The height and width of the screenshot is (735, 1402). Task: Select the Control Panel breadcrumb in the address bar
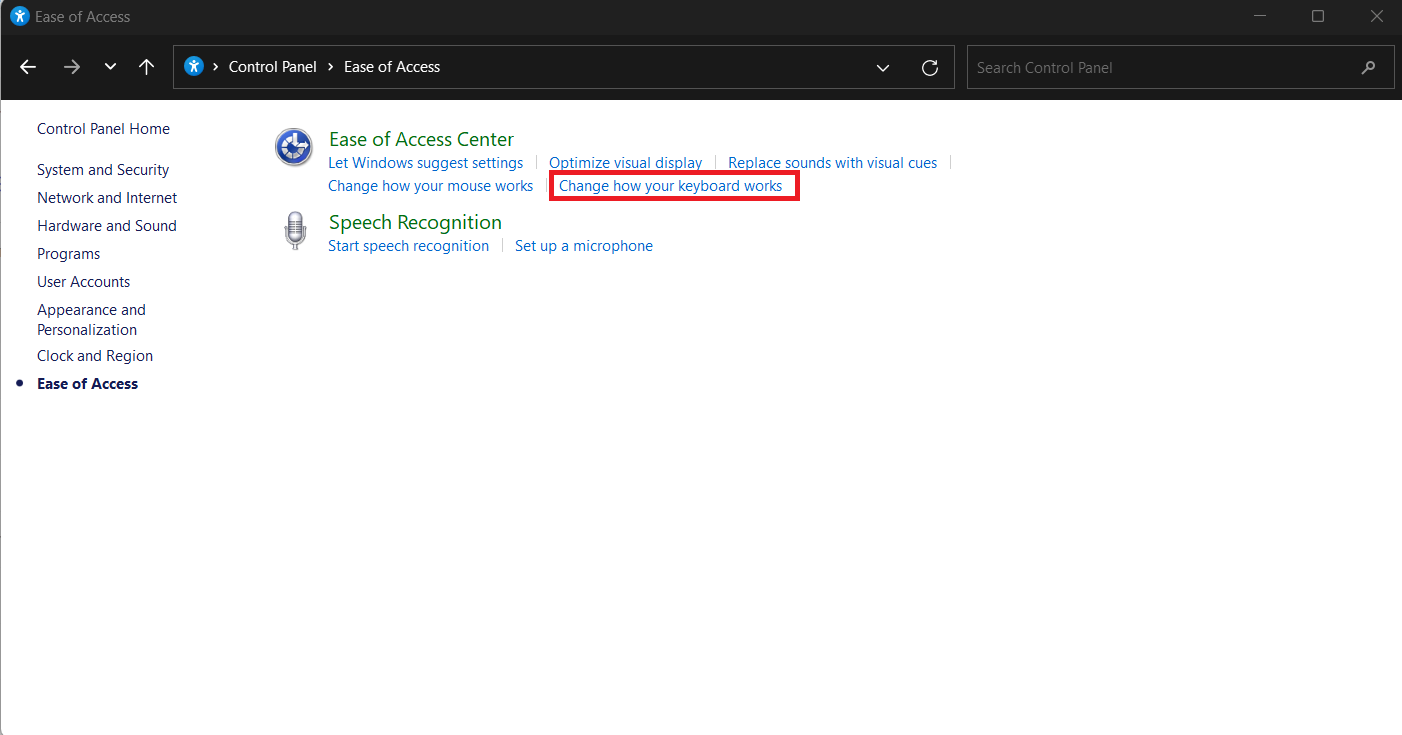[x=273, y=67]
